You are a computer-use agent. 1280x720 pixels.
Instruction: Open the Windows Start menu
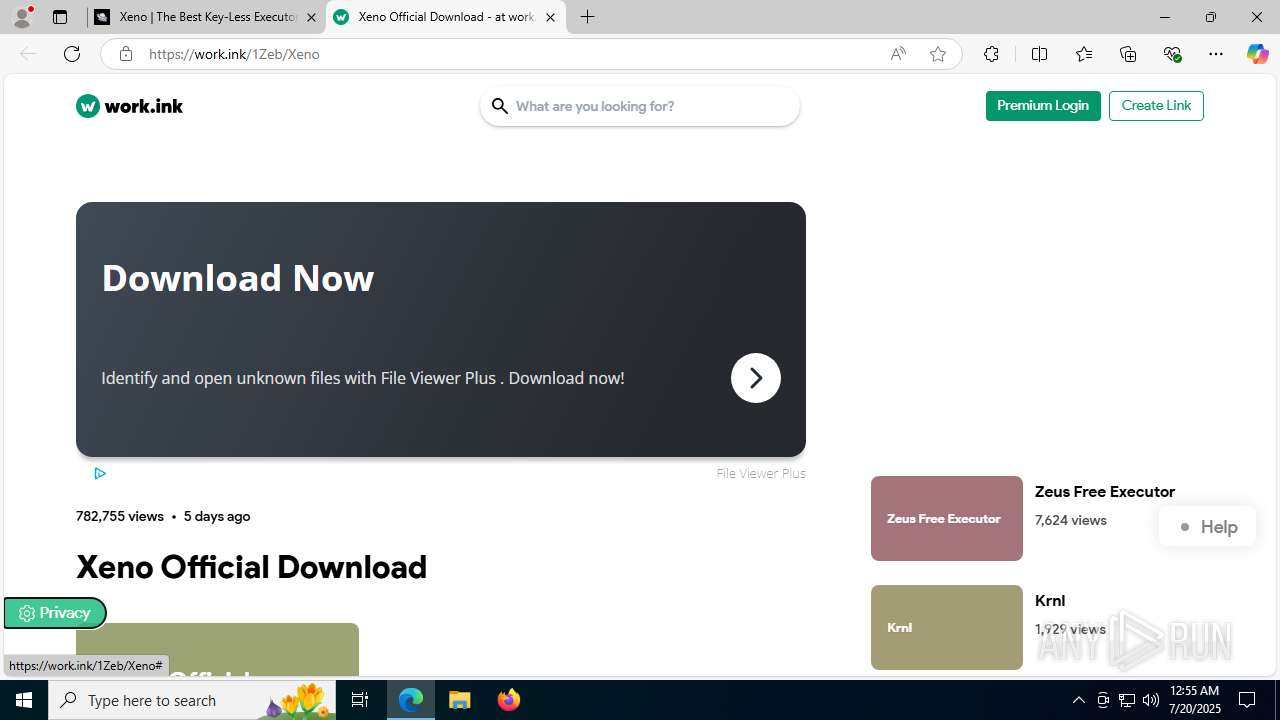coord(24,700)
